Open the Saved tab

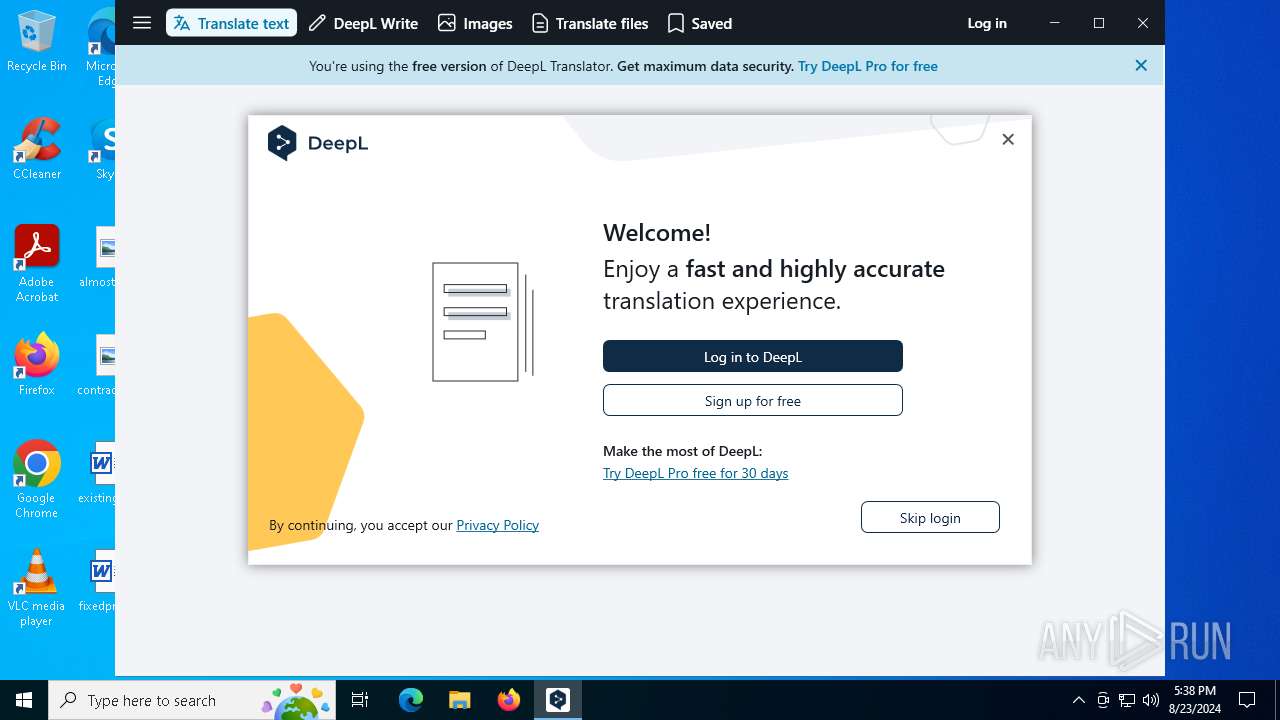pos(700,23)
